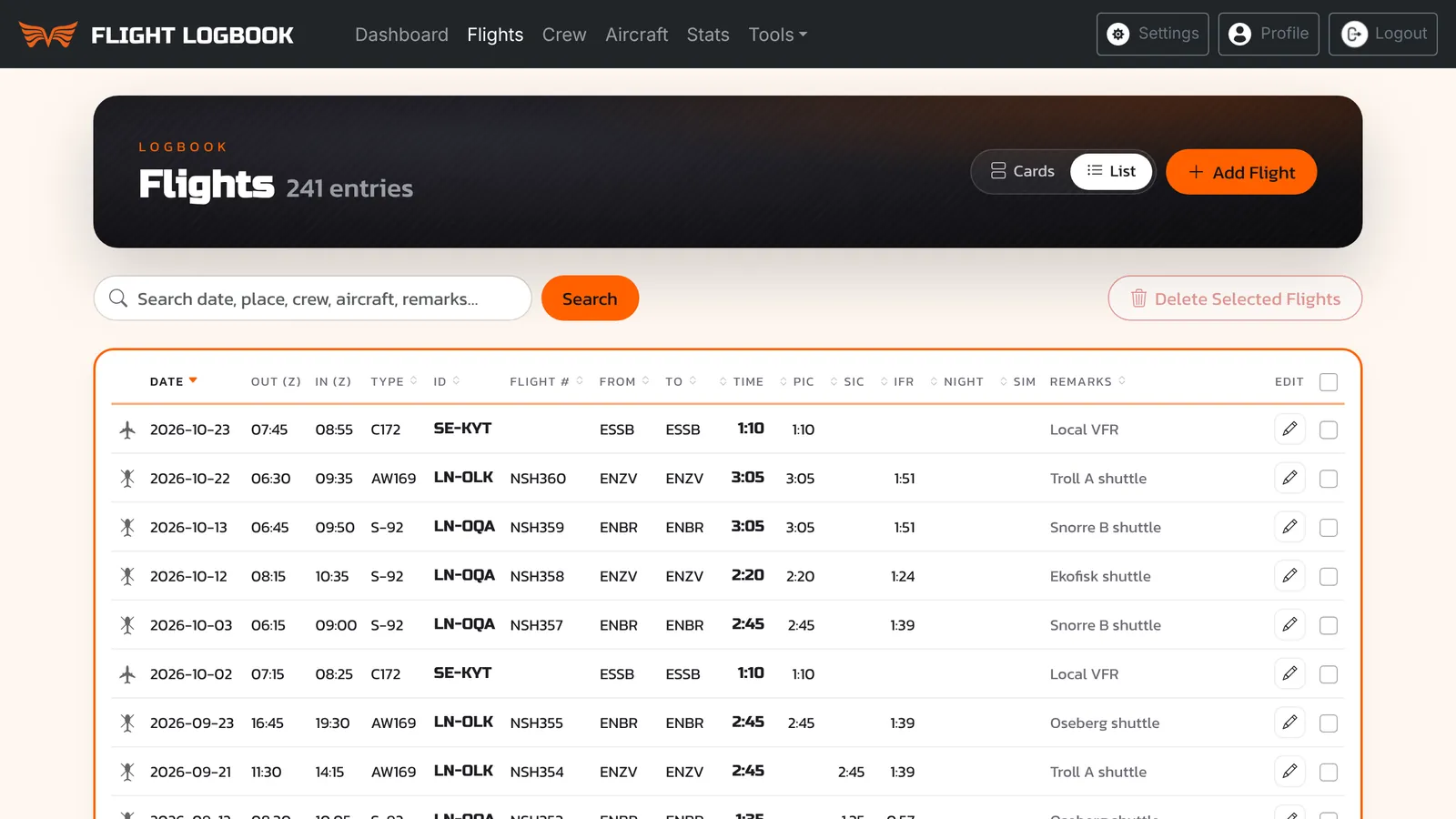Click the airplane icon for 2026-10-23 row

[x=127, y=430]
